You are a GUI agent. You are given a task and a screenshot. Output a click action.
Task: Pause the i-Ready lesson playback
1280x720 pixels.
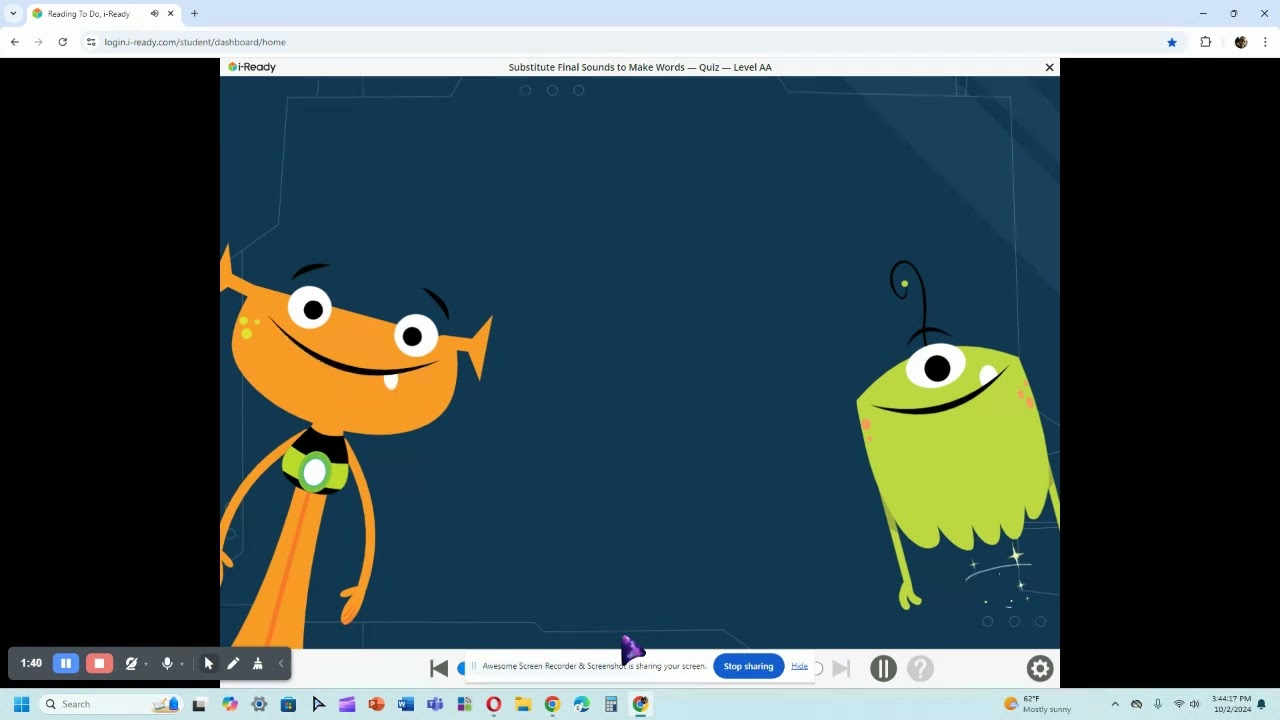point(883,668)
